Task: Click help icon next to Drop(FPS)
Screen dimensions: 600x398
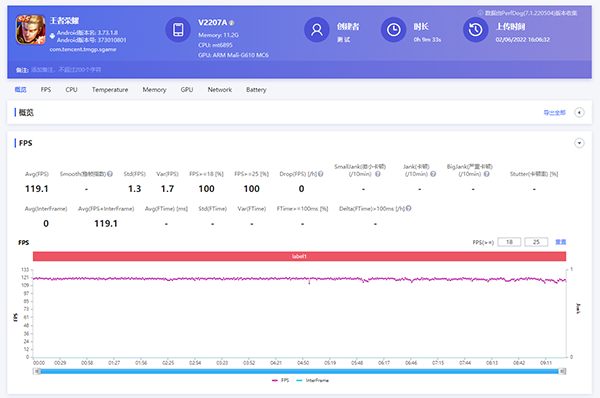Action: (x=321, y=174)
